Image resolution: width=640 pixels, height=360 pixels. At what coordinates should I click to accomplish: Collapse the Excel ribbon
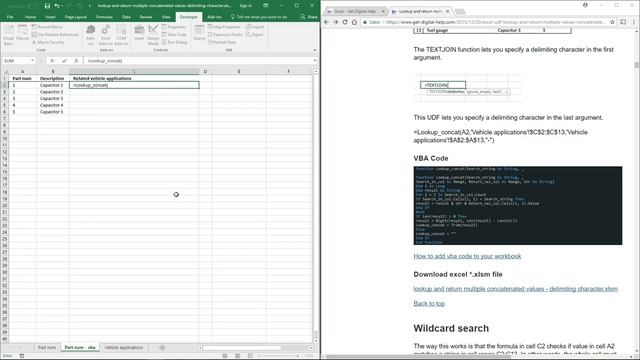point(314,50)
